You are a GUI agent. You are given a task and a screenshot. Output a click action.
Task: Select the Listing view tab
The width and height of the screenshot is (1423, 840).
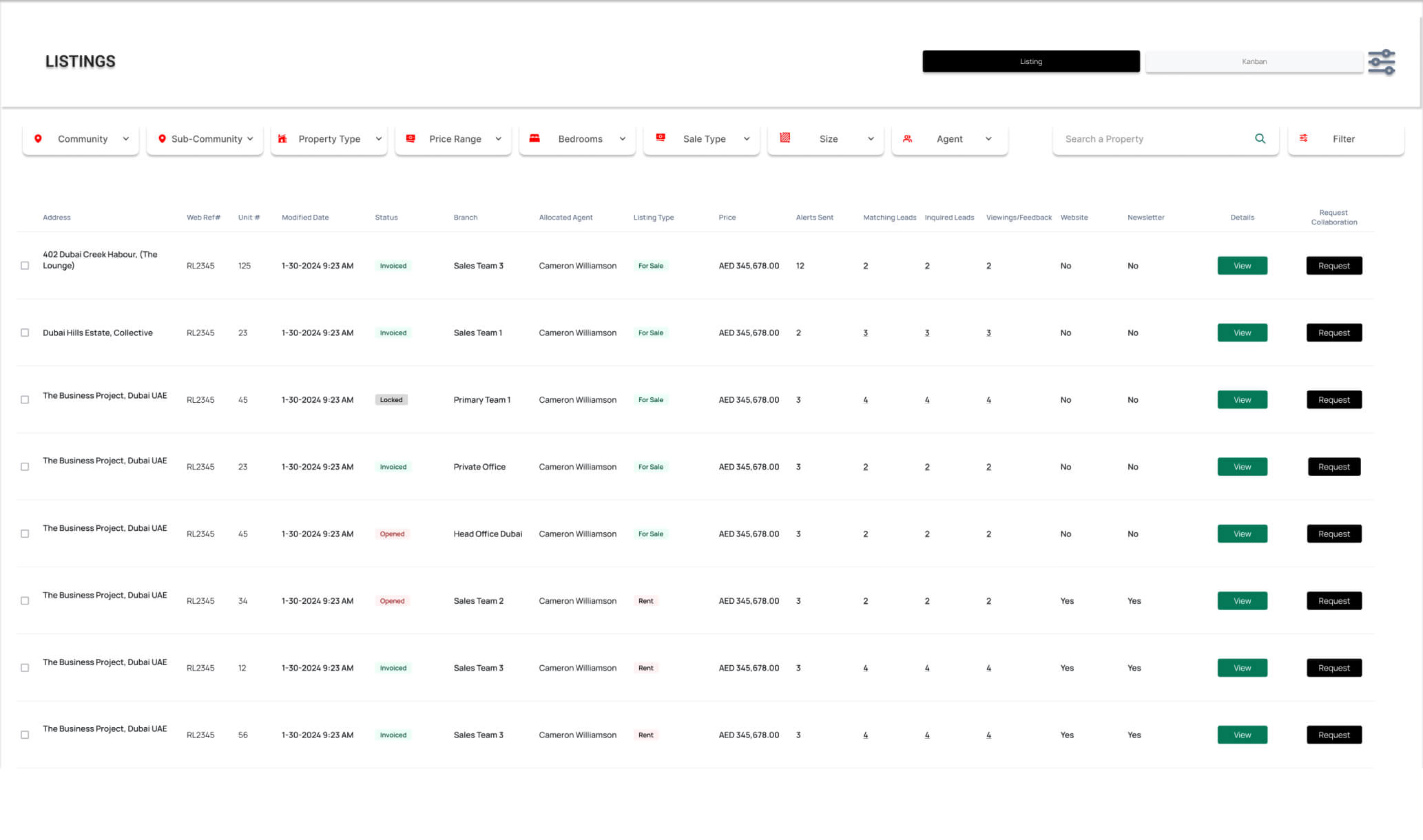pyautogui.click(x=1030, y=61)
